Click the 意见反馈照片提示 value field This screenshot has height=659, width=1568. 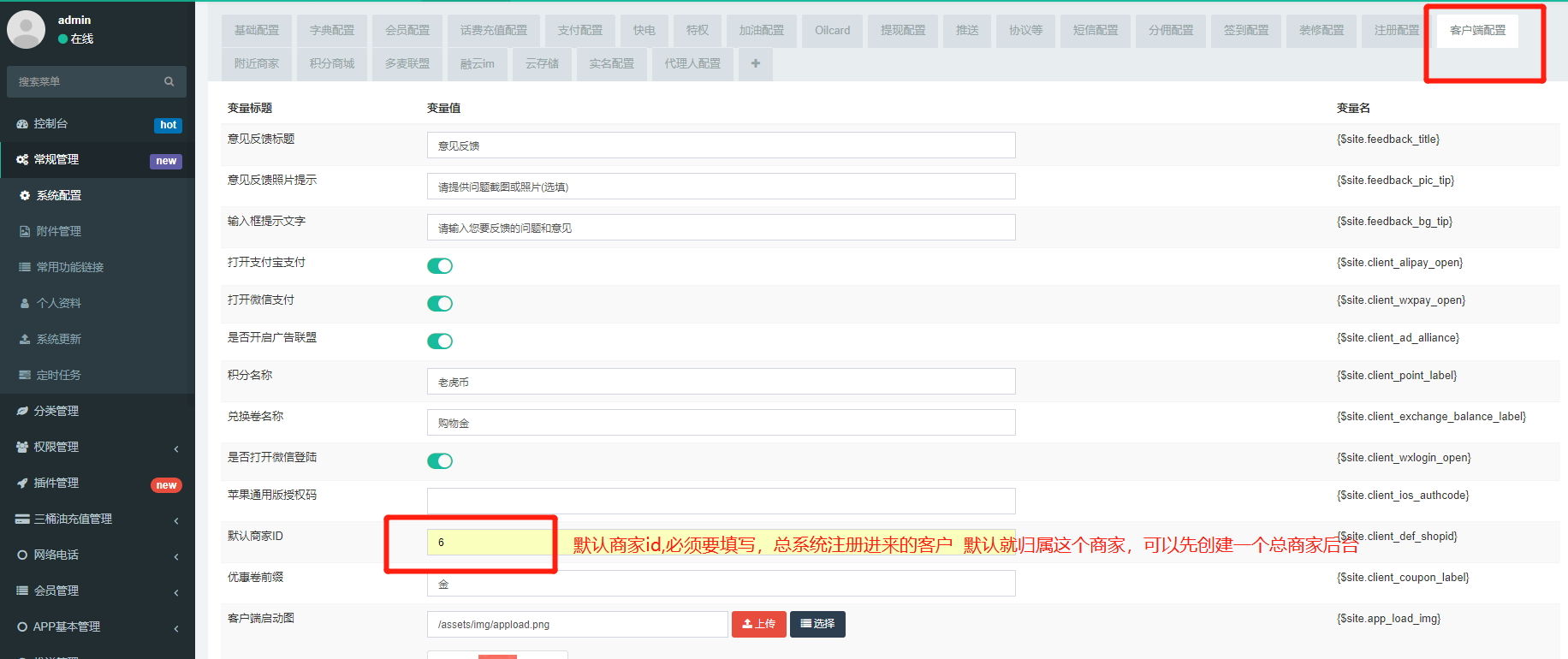coord(722,187)
